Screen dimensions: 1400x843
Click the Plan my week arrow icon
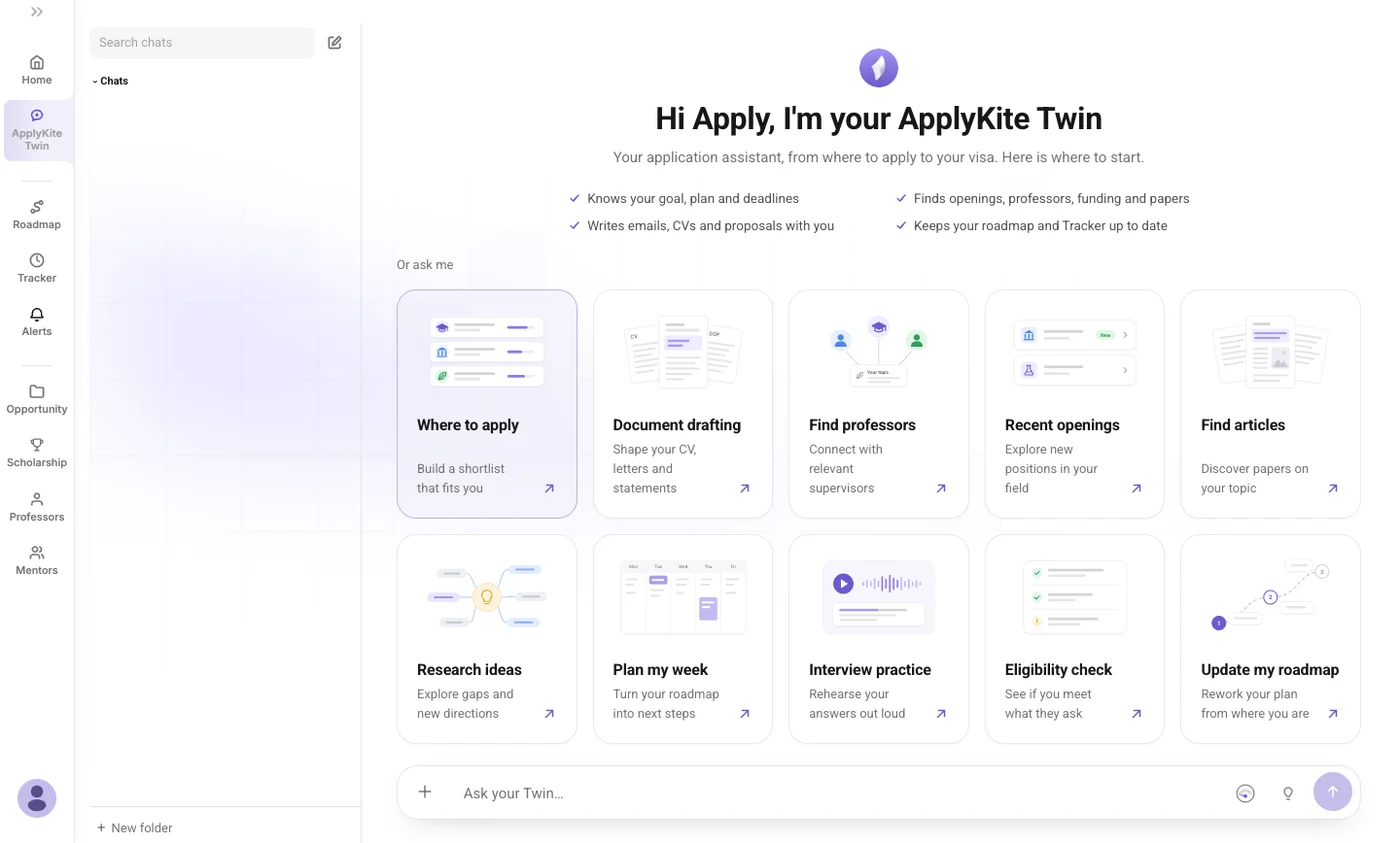(x=745, y=714)
